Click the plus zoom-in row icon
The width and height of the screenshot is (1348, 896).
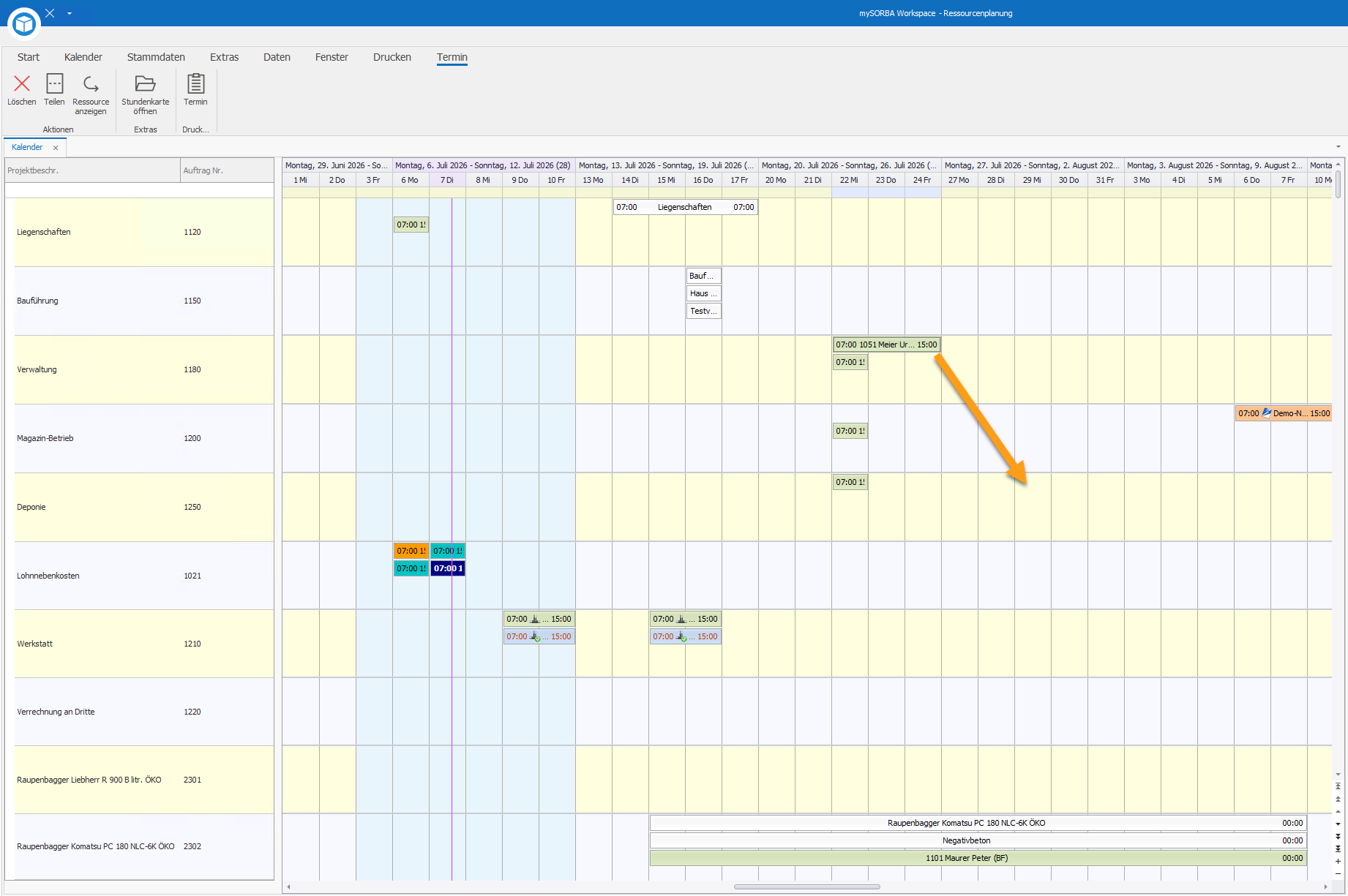[x=1338, y=861]
